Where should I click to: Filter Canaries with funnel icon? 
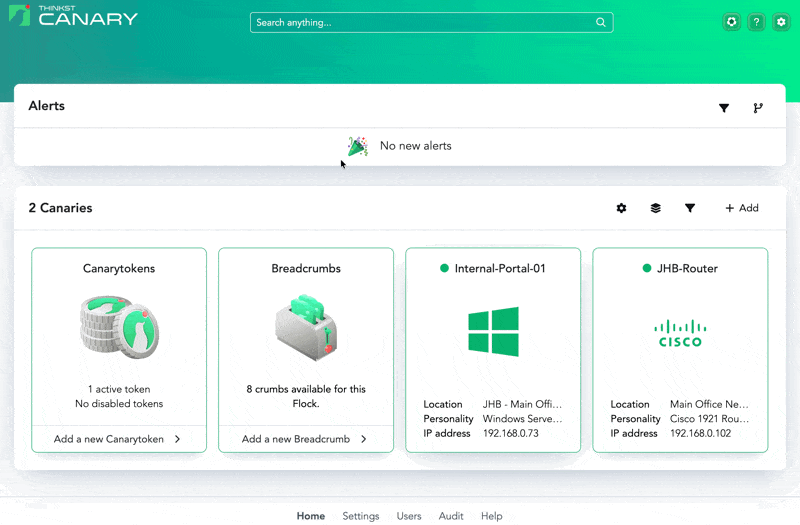(690, 208)
